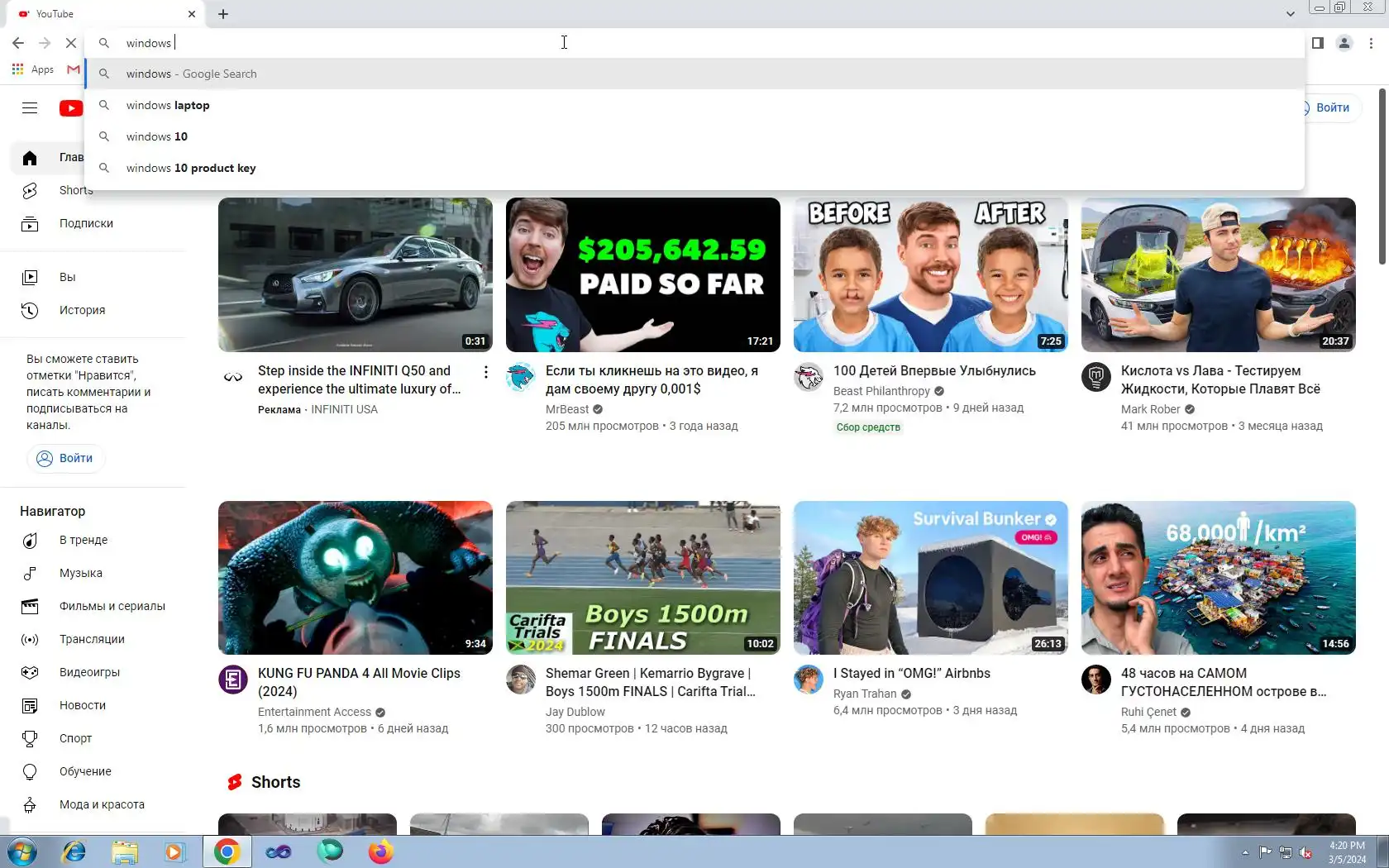The image size is (1389, 868).
Task: Select the "windows - Google Search" suggestion
Action: tap(694, 74)
